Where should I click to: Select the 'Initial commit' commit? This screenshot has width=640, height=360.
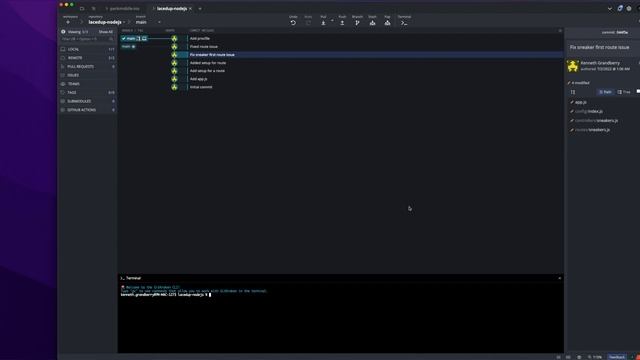pos(201,87)
